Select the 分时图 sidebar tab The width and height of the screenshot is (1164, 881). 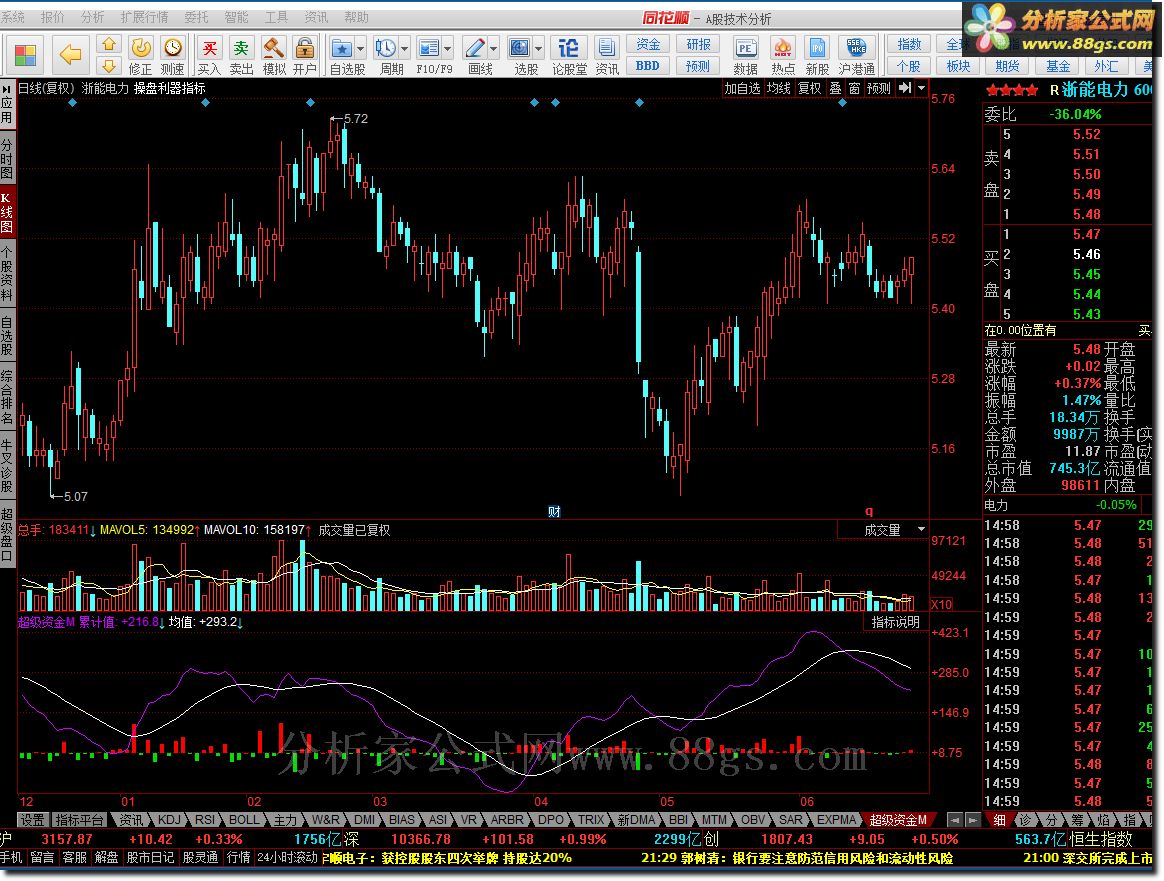[7, 158]
